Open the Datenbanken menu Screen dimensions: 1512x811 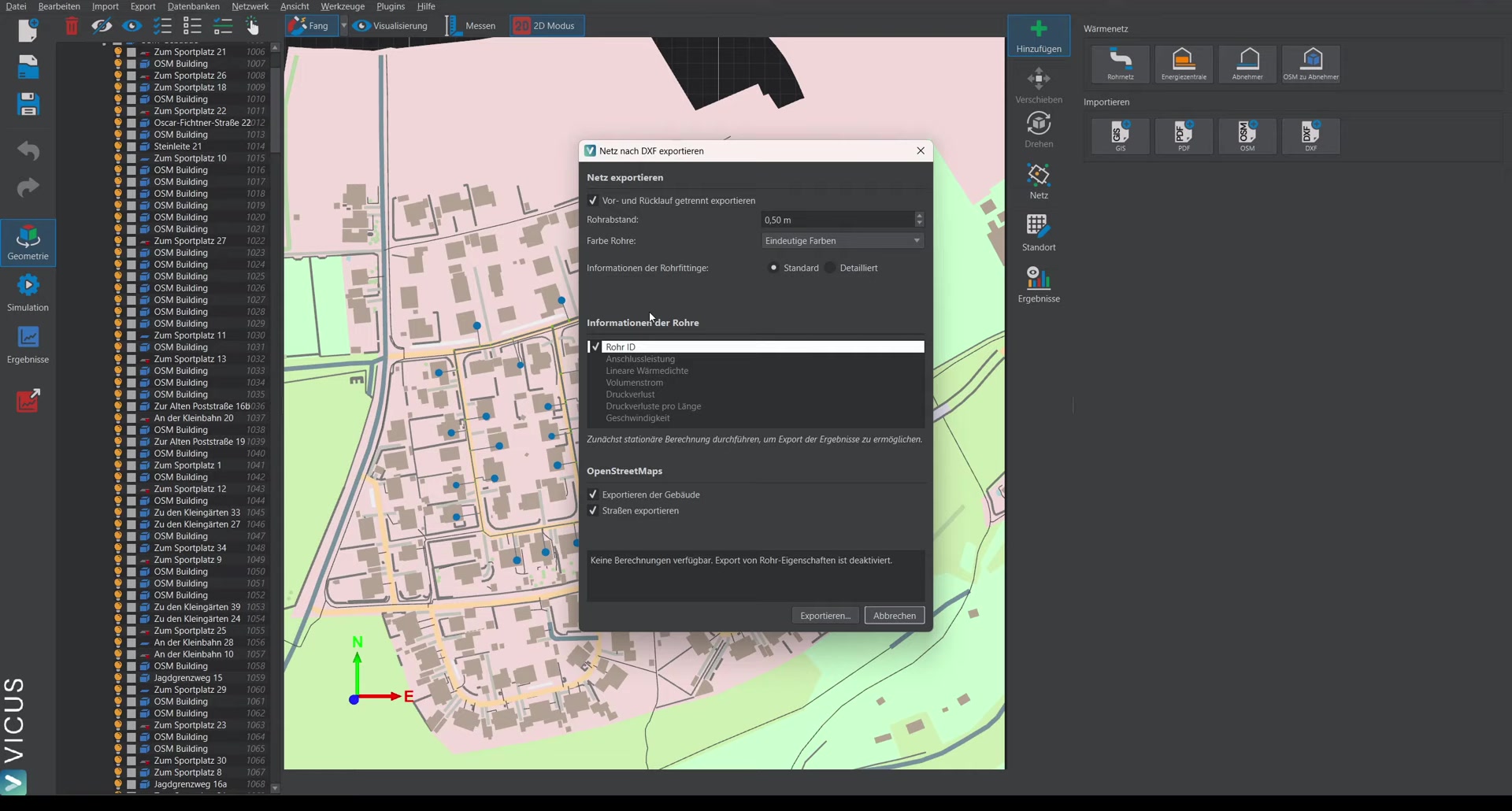coord(194,6)
